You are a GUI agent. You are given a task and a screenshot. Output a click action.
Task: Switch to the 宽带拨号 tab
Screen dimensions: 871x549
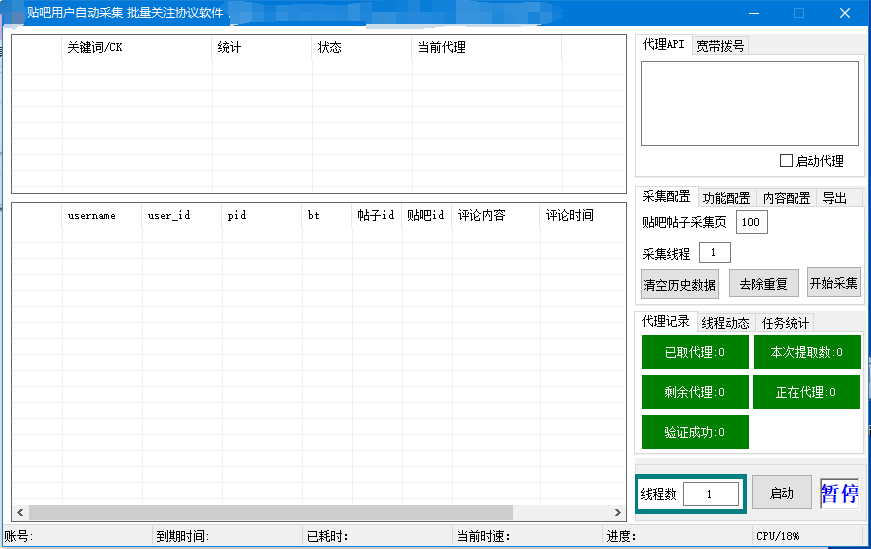coord(720,46)
